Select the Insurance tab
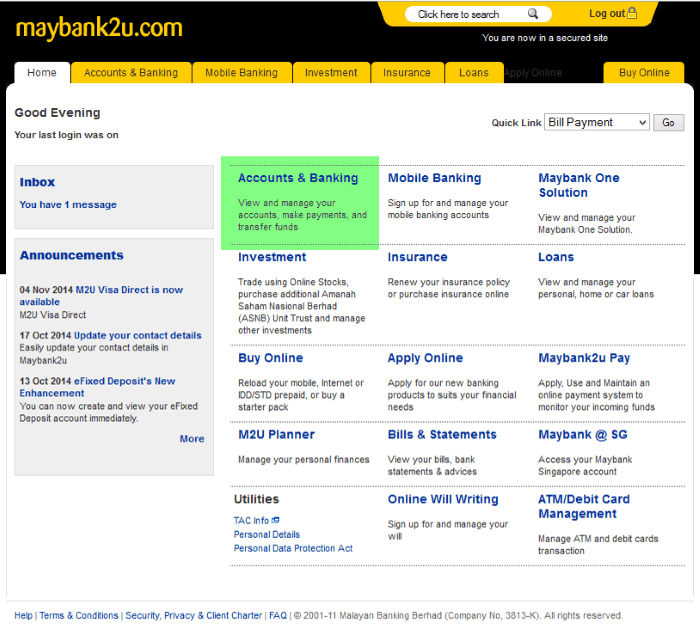 pos(407,73)
